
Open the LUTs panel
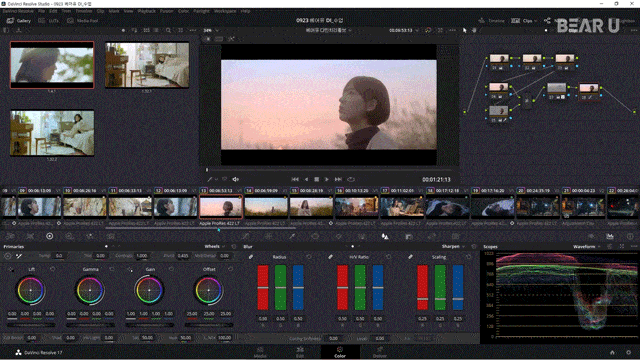click(49, 20)
